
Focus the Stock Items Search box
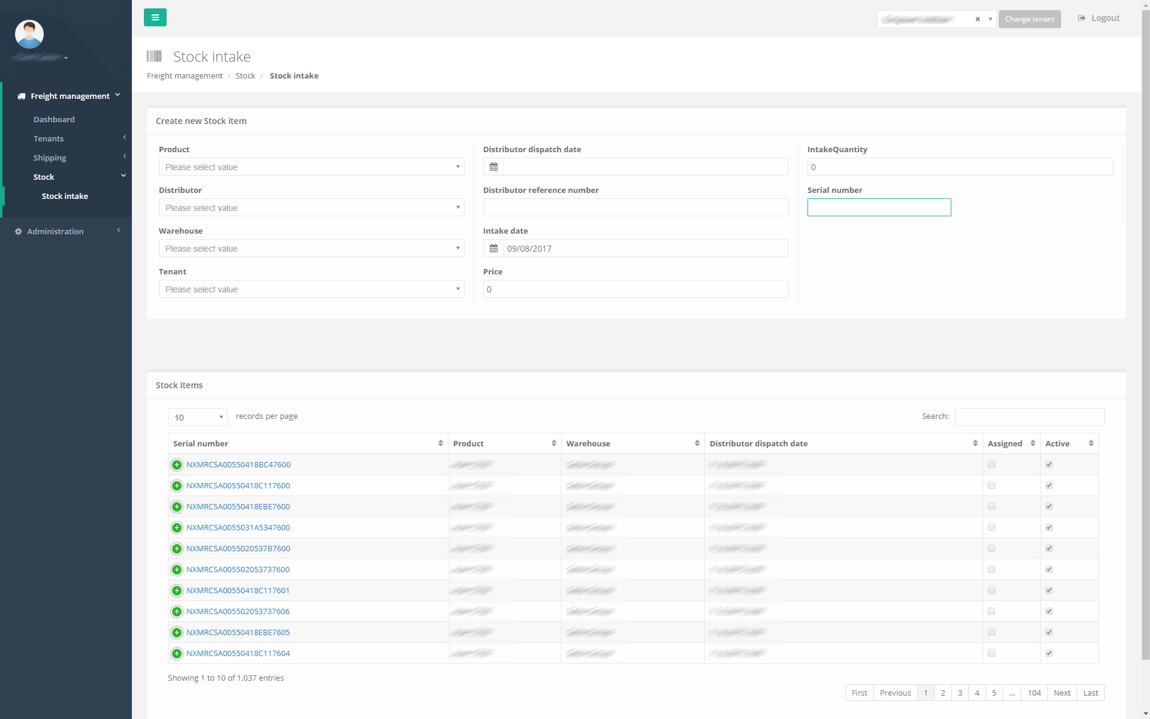[1030, 417]
